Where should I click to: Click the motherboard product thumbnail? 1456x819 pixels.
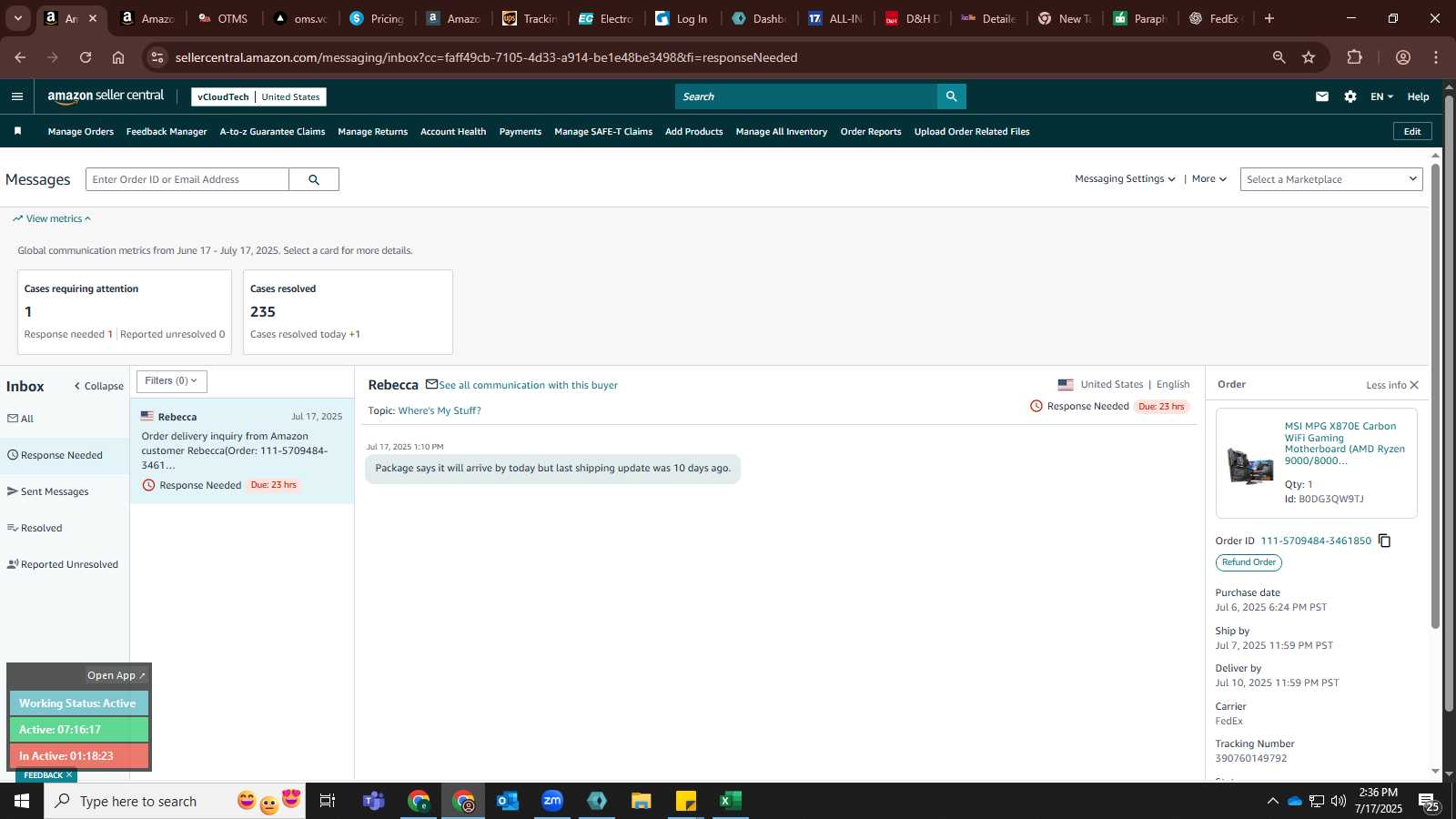[x=1249, y=465]
